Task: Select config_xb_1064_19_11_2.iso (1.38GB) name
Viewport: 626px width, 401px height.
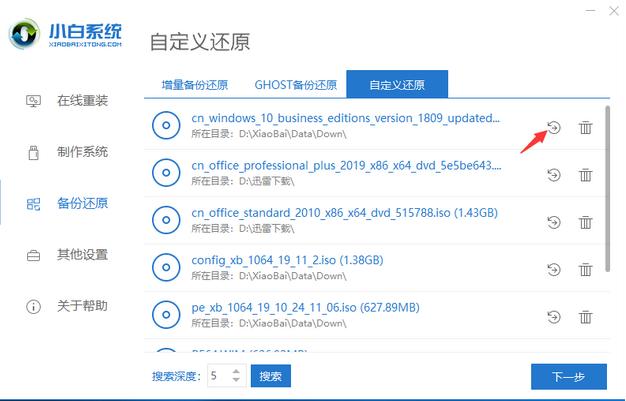Action: coord(287,260)
